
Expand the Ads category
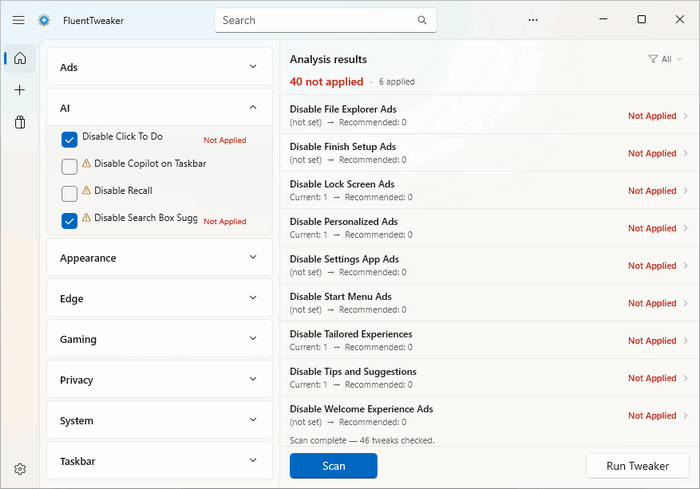tap(159, 67)
